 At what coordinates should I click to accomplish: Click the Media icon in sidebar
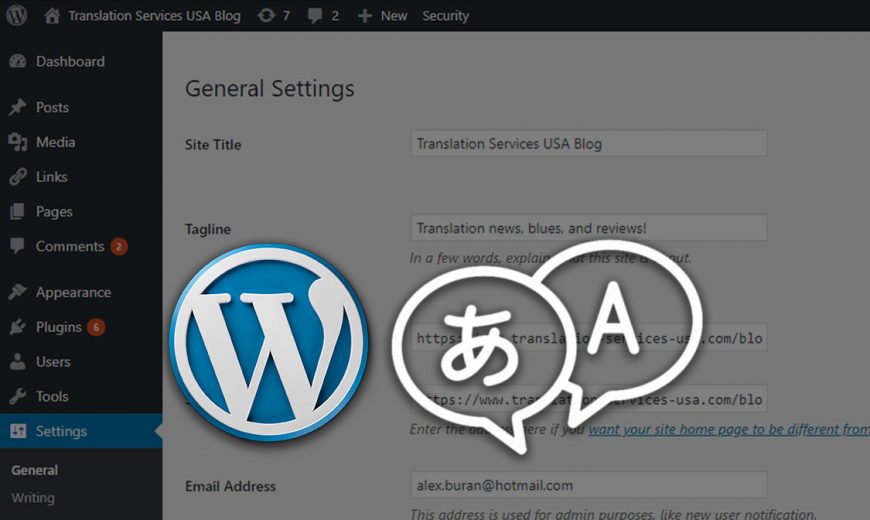(18, 142)
